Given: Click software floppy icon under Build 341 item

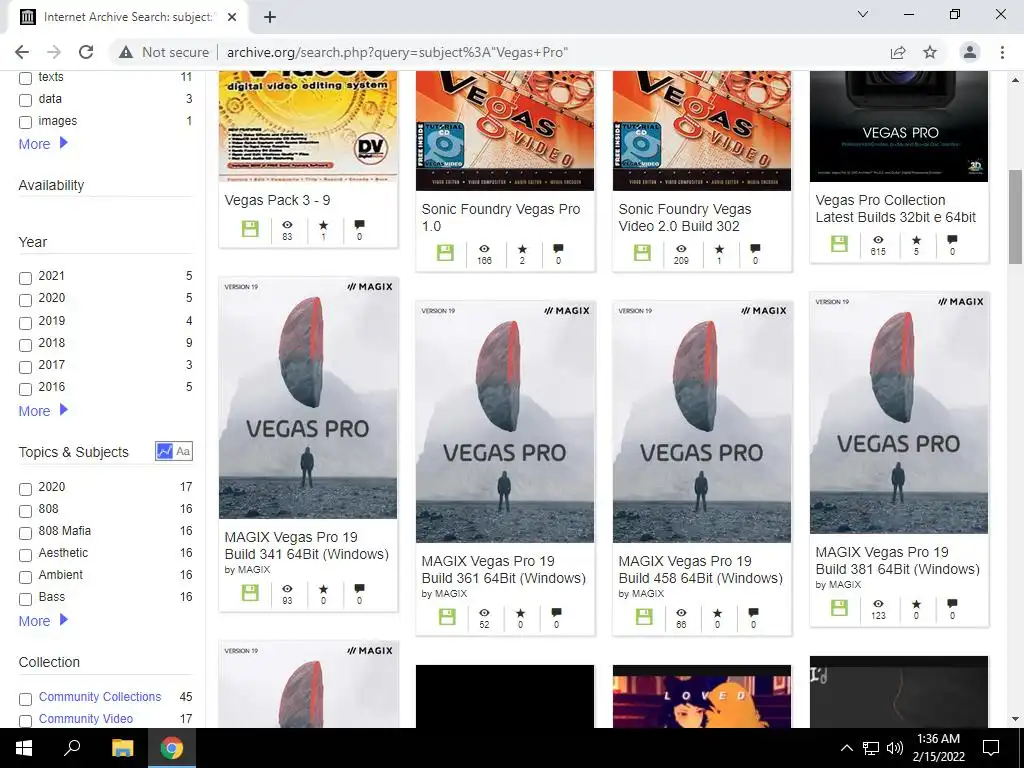Looking at the screenshot, I should [250, 592].
